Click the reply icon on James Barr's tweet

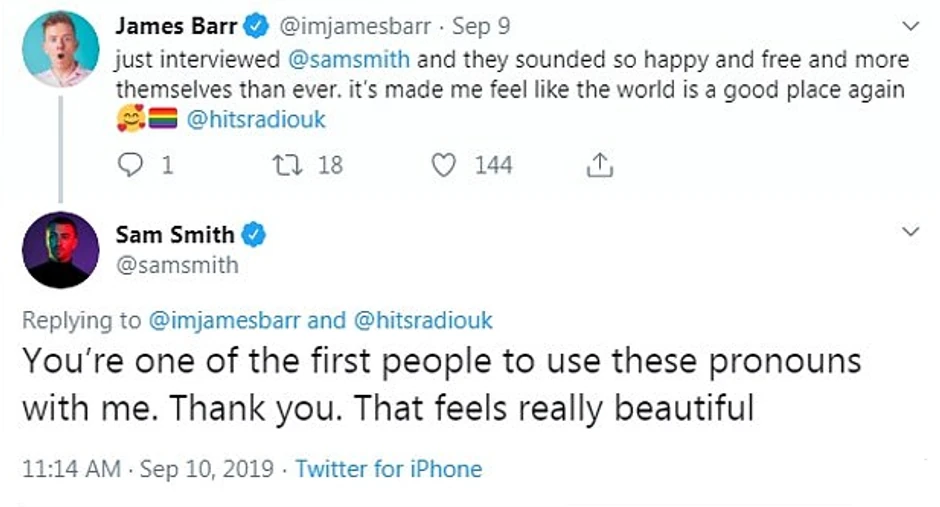pos(133,165)
